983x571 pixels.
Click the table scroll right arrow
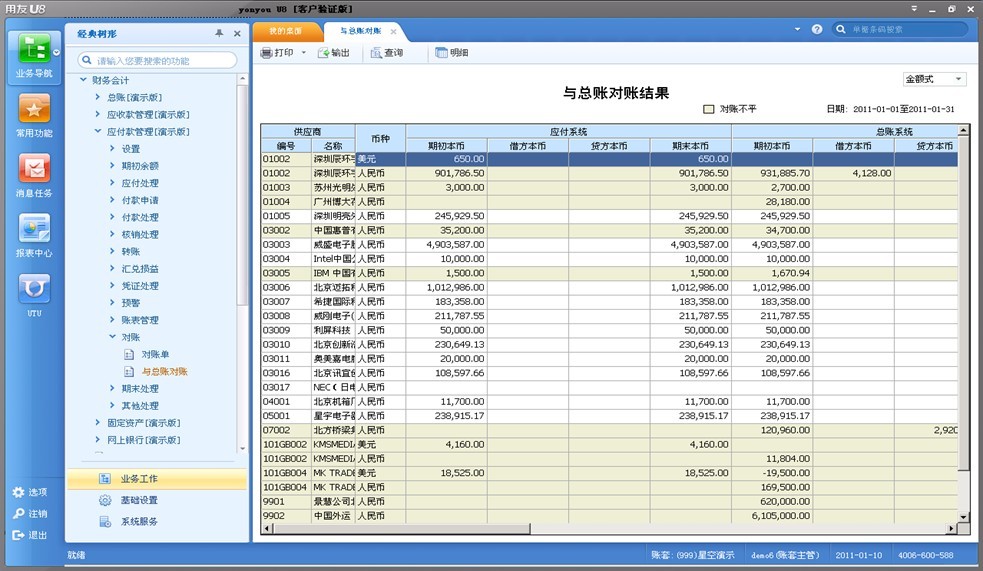[x=952, y=529]
